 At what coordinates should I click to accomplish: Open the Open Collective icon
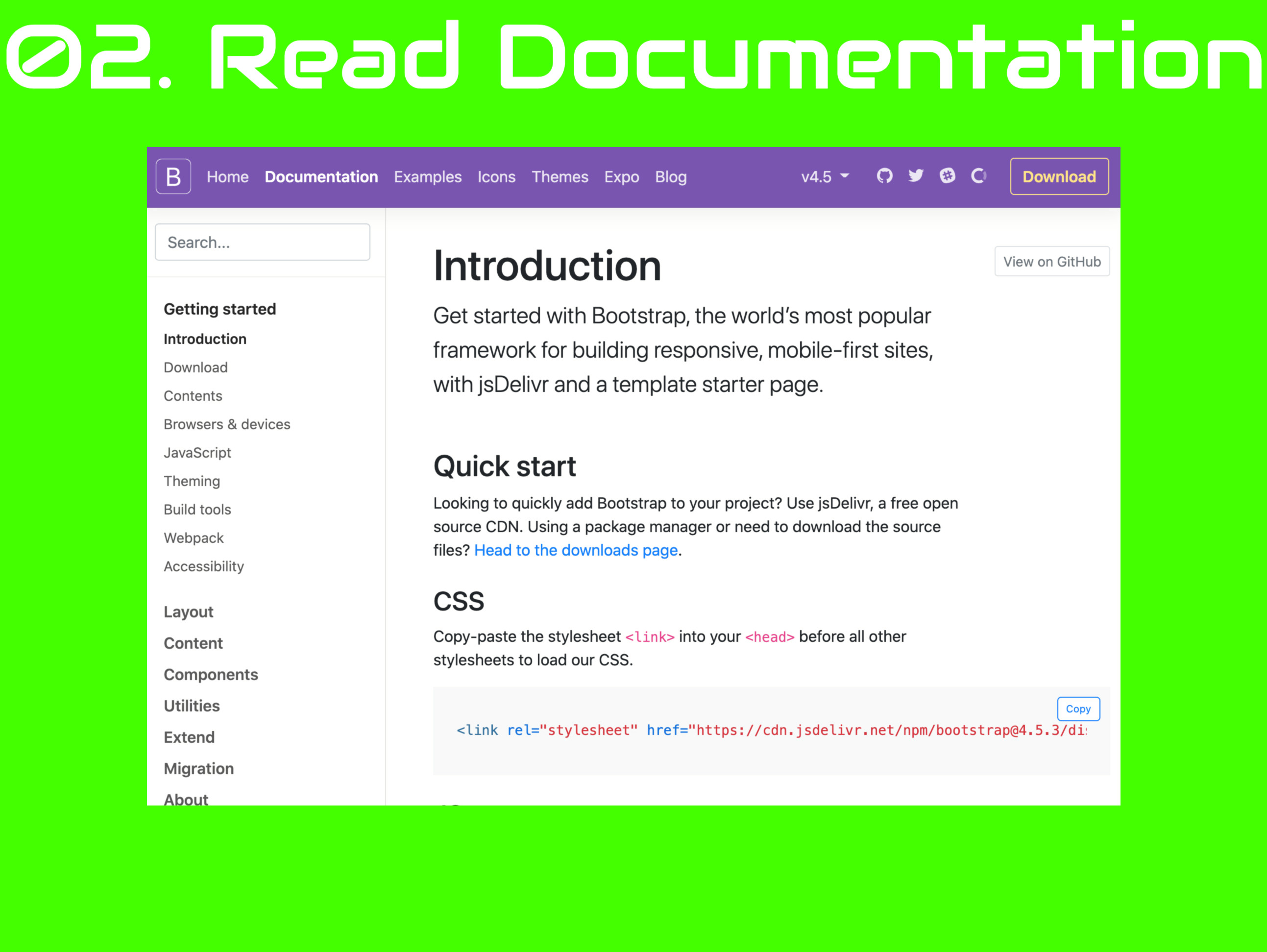[x=979, y=176]
